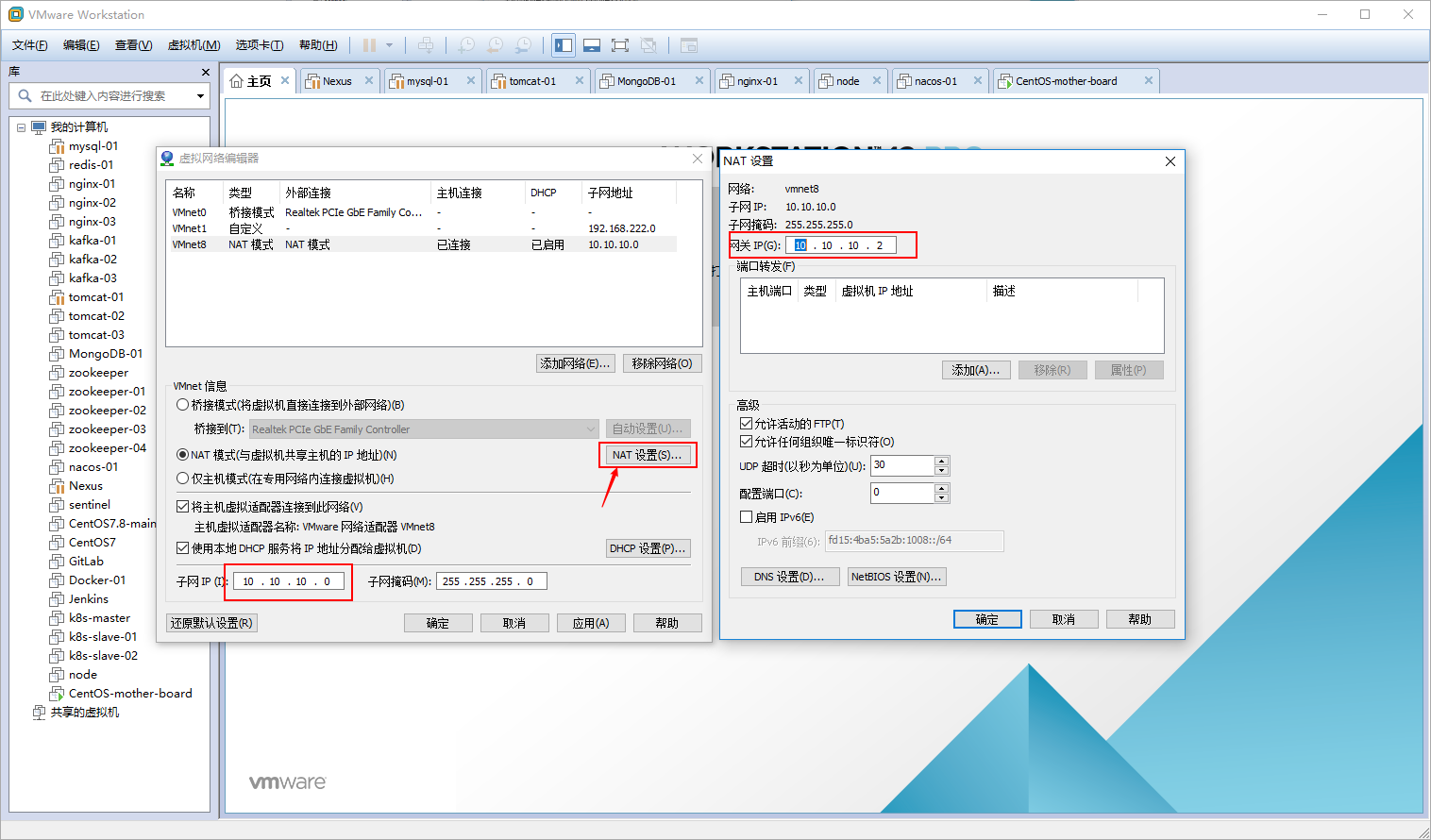This screenshot has width=1431, height=840.
Task: Toggle 允许任何组织唯一标识符 checkbox
Action: click(x=747, y=442)
